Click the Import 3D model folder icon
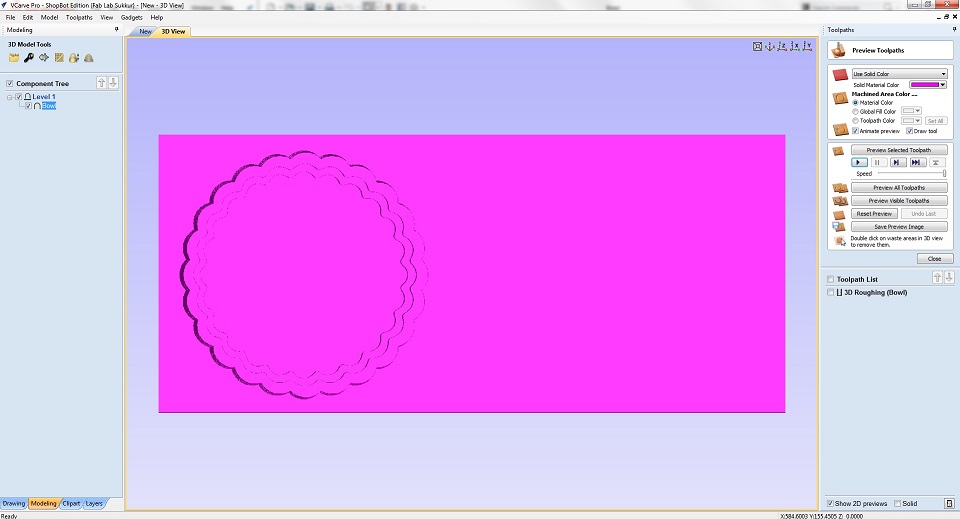This screenshot has height=519, width=960. coord(14,58)
